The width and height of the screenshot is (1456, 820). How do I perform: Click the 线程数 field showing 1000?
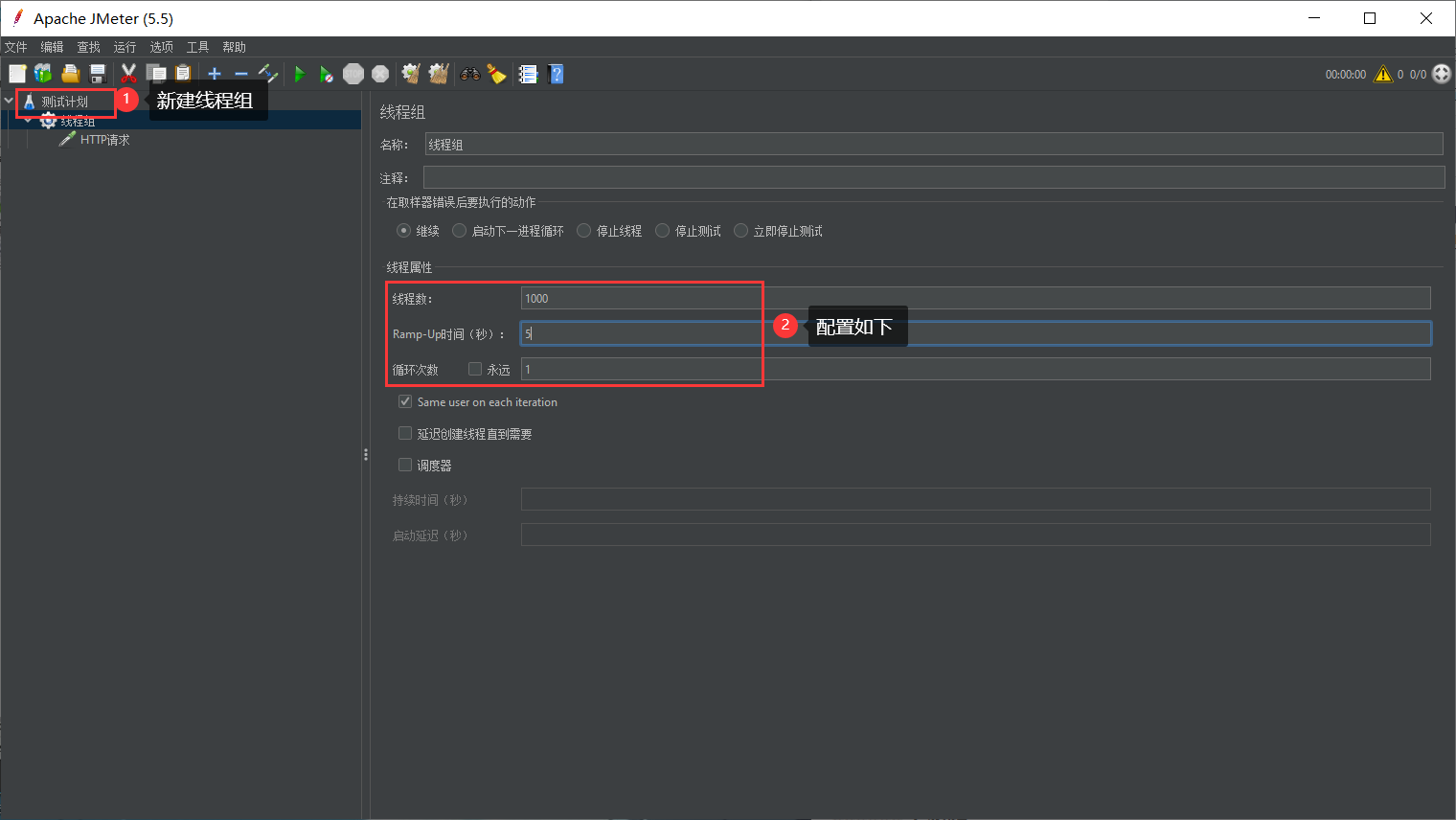pyautogui.click(x=975, y=298)
